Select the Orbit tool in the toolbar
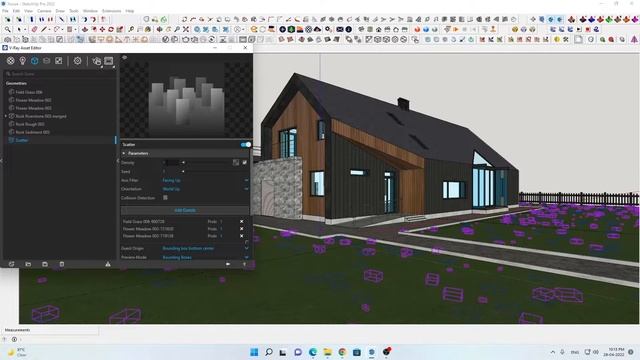 click(160, 29)
